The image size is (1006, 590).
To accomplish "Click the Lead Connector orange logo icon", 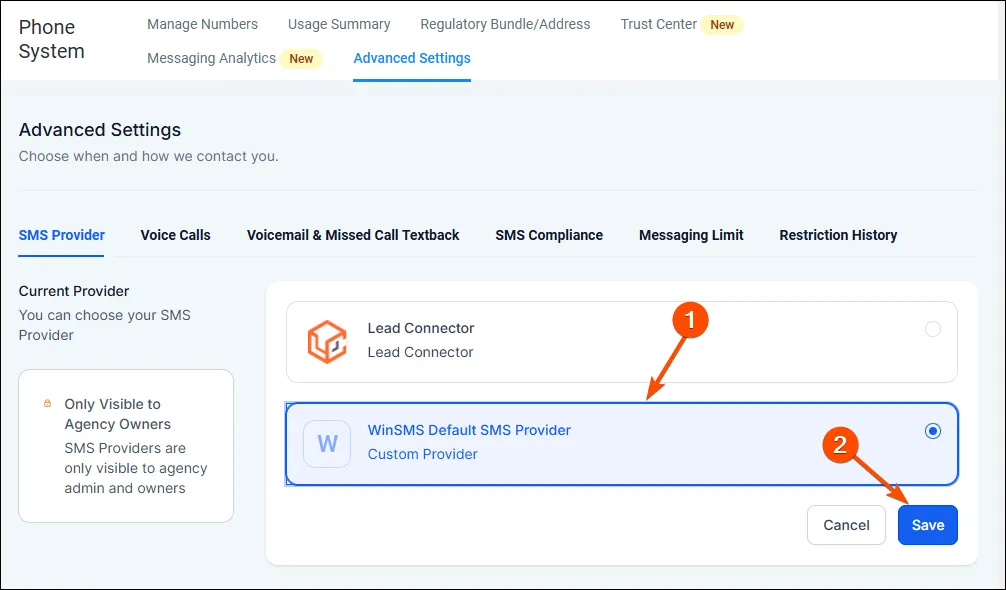I will pos(327,342).
